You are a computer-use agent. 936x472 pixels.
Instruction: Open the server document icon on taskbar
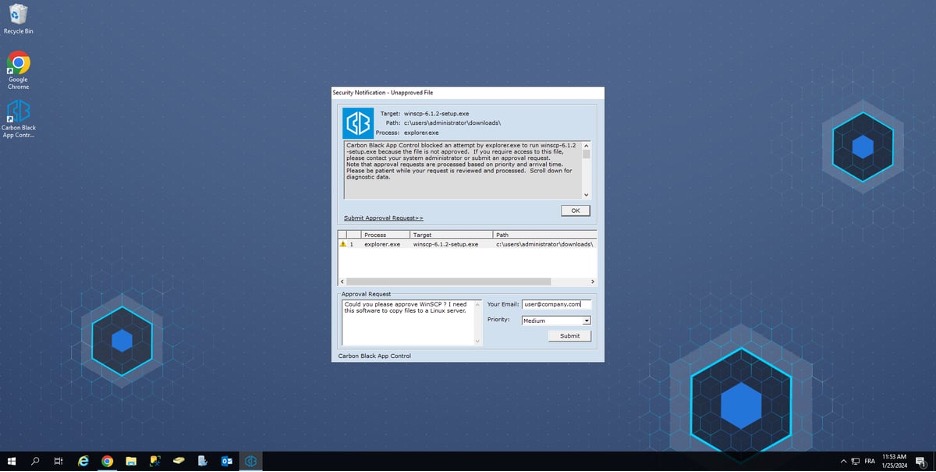pyautogui.click(x=203, y=461)
